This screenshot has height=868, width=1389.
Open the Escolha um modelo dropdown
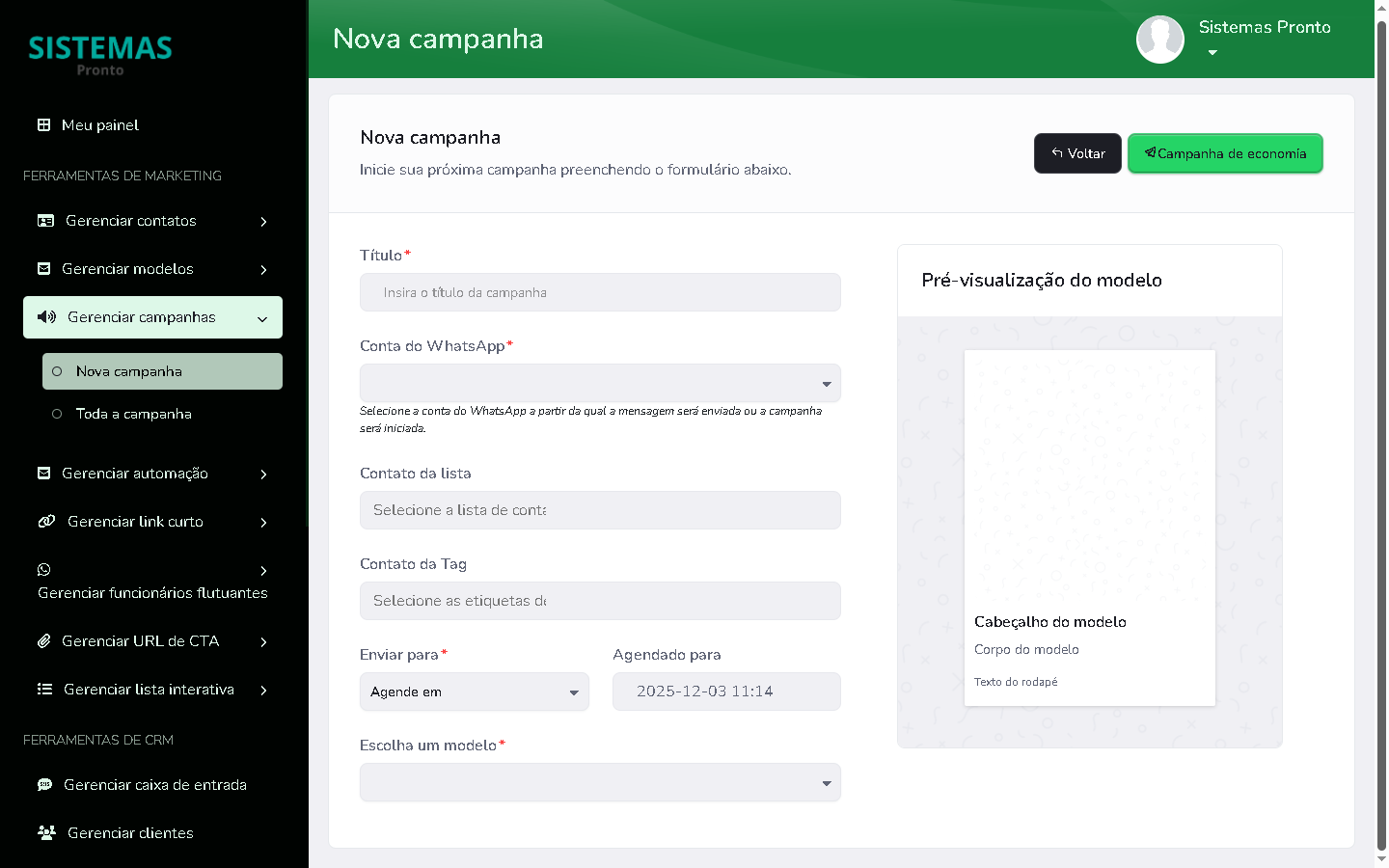600,783
